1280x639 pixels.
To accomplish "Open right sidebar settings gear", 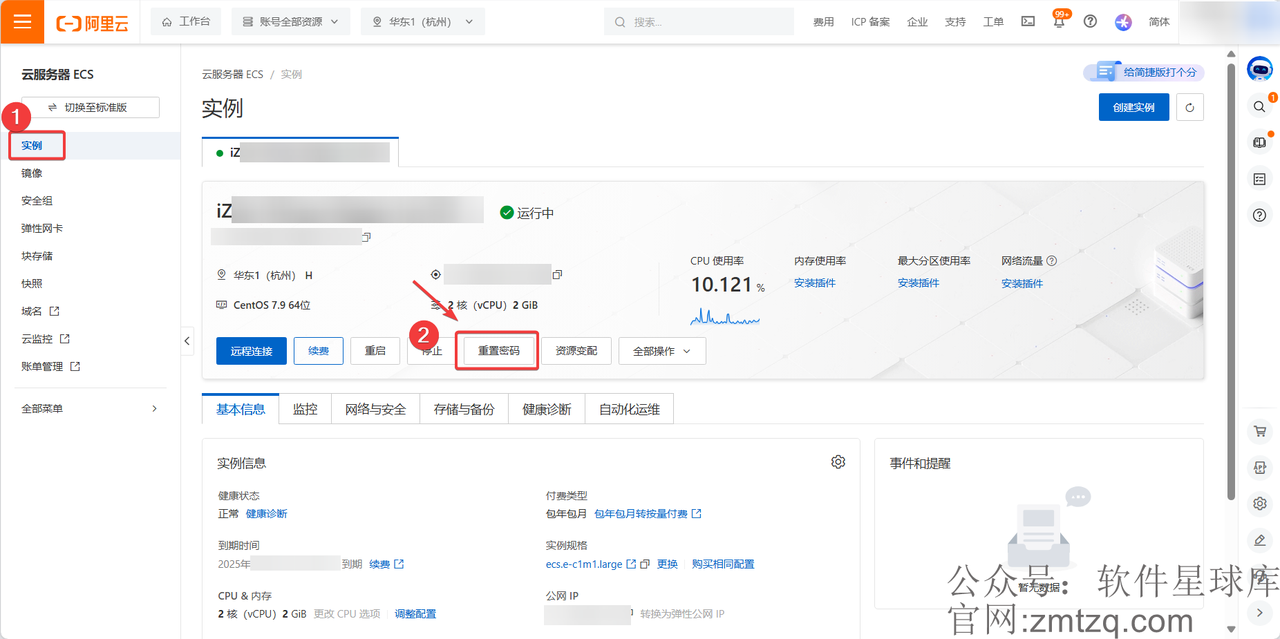I will click(1260, 504).
